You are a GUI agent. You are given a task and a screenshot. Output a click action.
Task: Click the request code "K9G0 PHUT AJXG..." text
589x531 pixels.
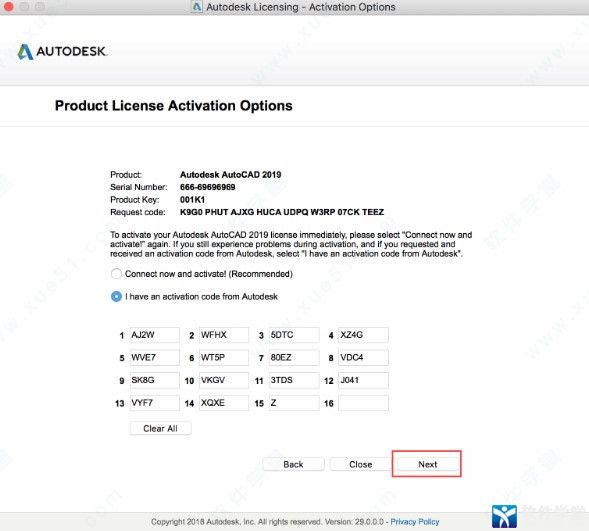282,212
